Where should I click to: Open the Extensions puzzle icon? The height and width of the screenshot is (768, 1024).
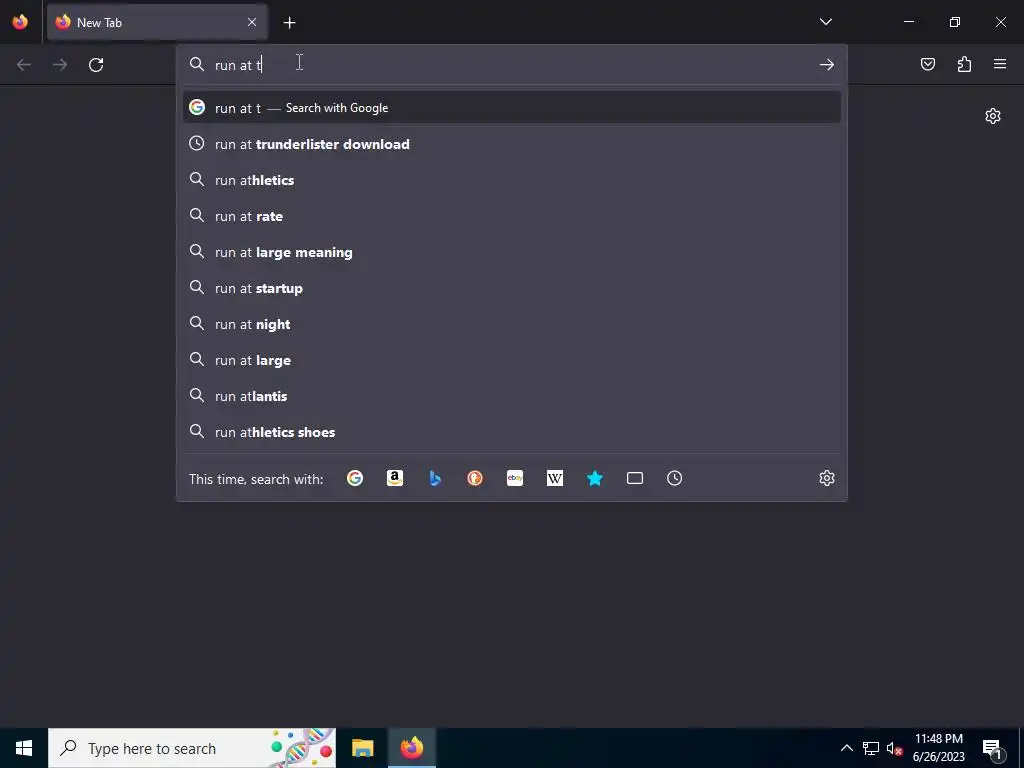(964, 64)
